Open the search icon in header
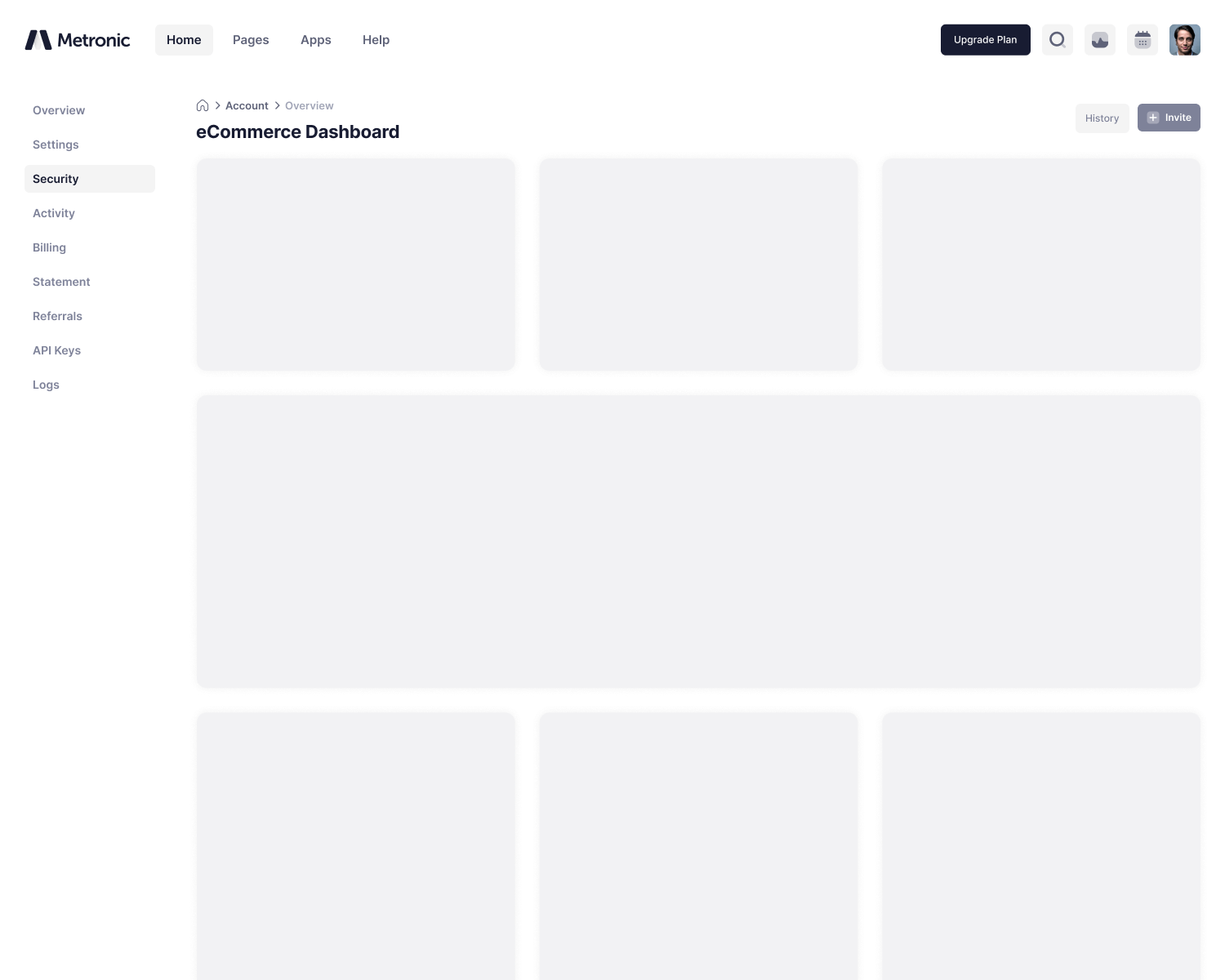This screenshot has height=980, width=1225. coord(1058,40)
